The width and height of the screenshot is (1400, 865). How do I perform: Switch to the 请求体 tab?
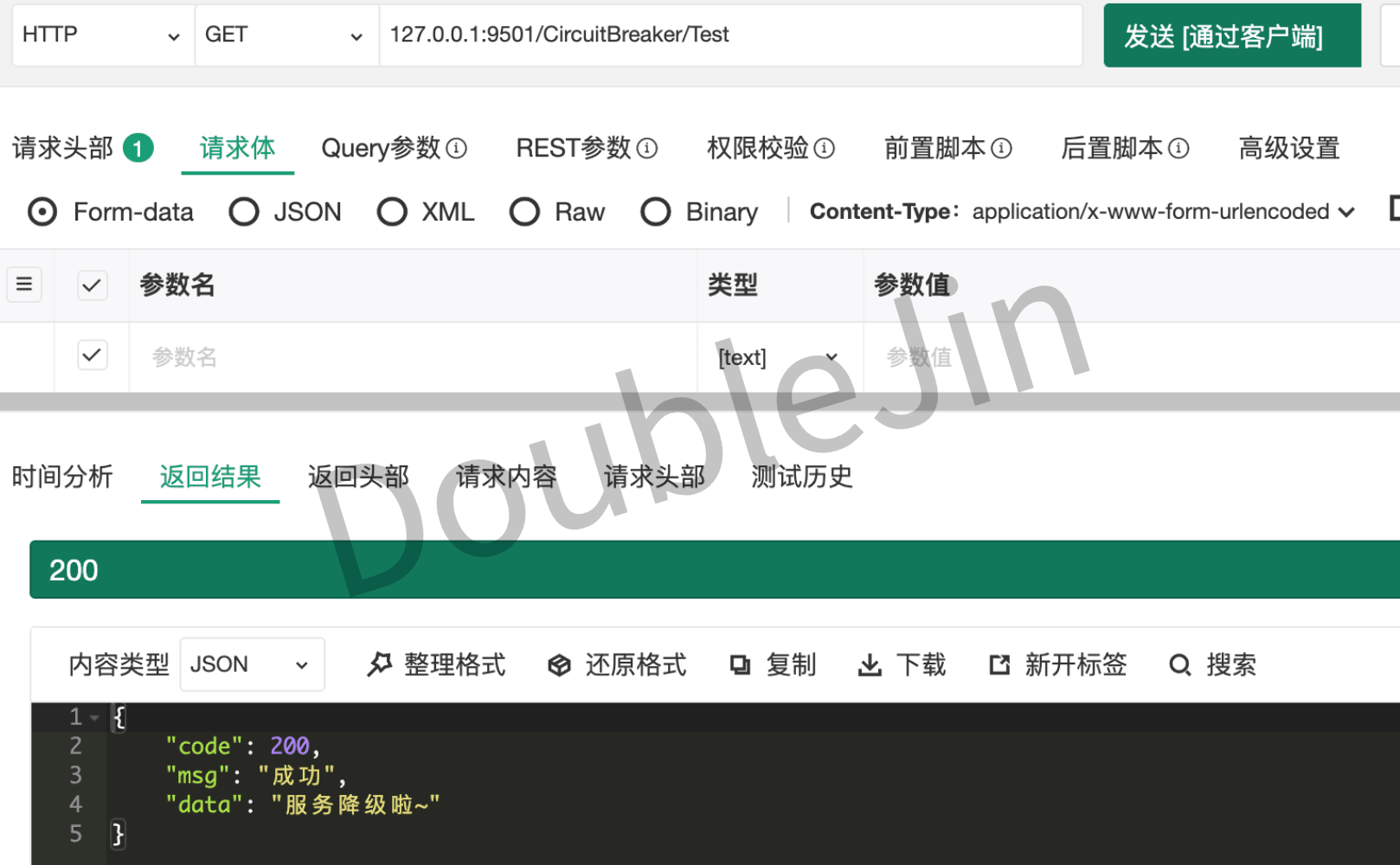click(x=237, y=148)
